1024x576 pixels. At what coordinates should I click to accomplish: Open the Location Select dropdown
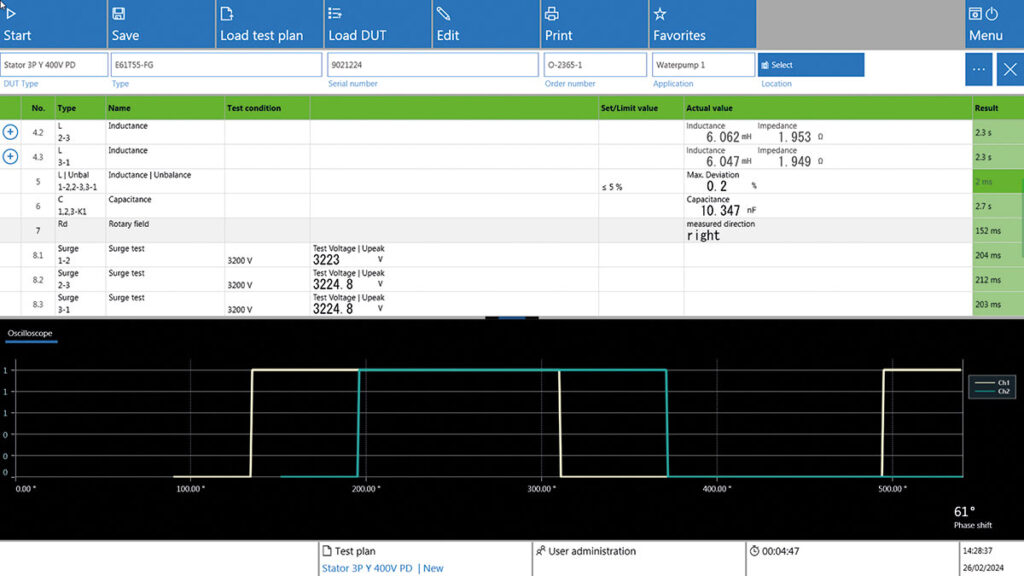tap(810, 65)
